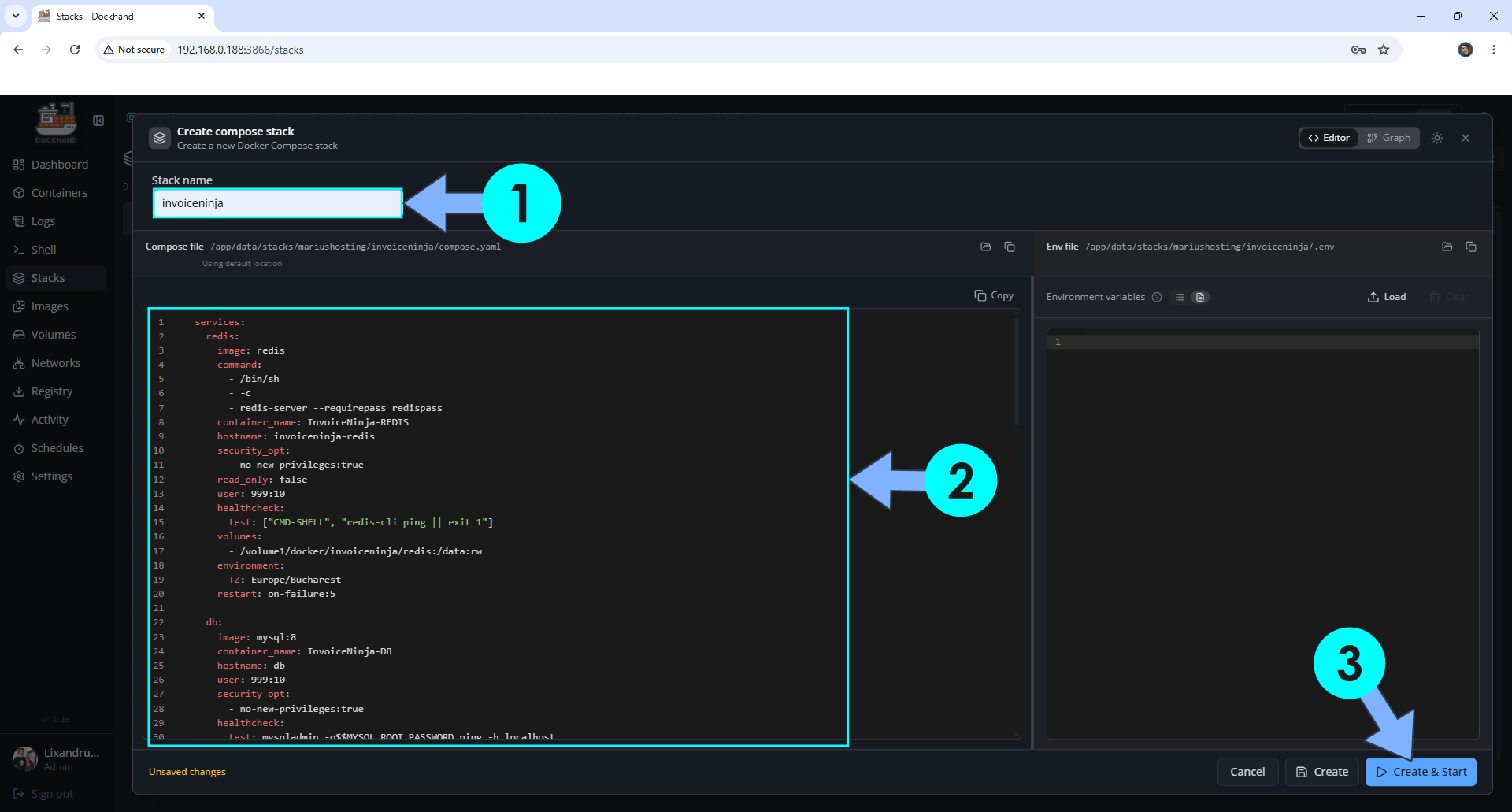Click the browser address bar URL
Image resolution: width=1512 pixels, height=812 pixels.
tap(240, 50)
